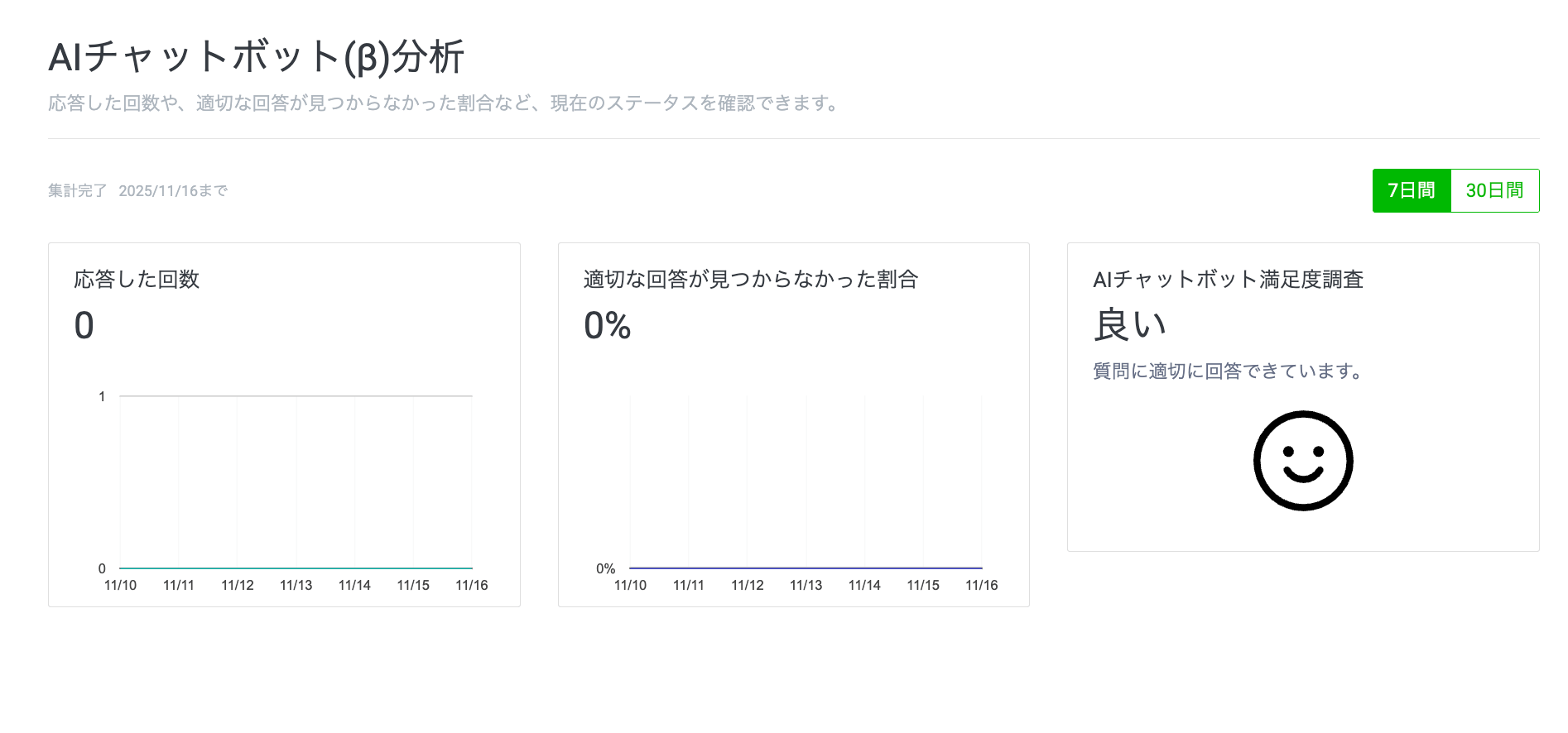Select the 適切な回答が見つからなかった割合 card heading

(x=750, y=280)
